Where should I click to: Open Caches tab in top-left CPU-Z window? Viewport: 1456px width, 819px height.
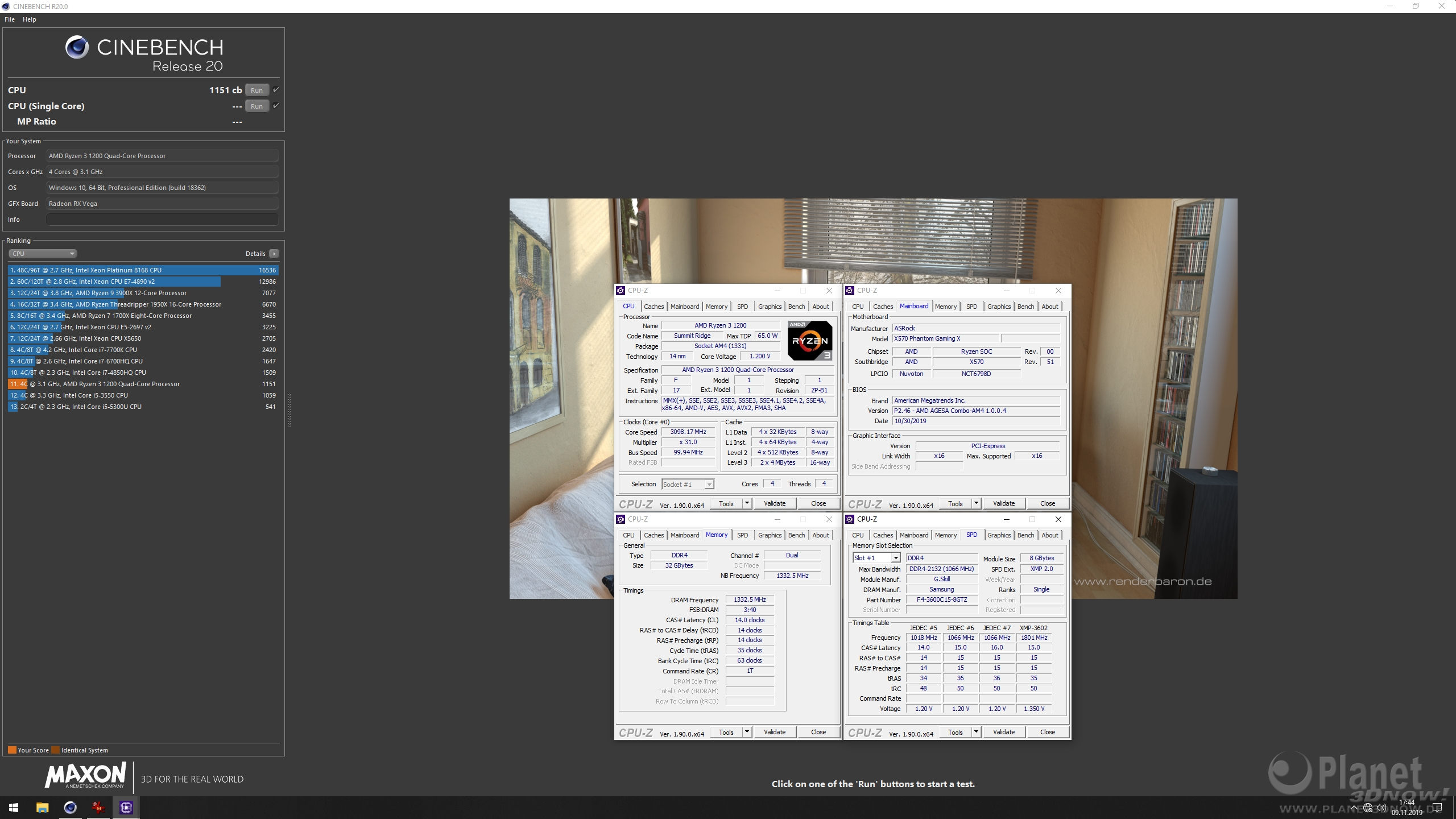[653, 307]
